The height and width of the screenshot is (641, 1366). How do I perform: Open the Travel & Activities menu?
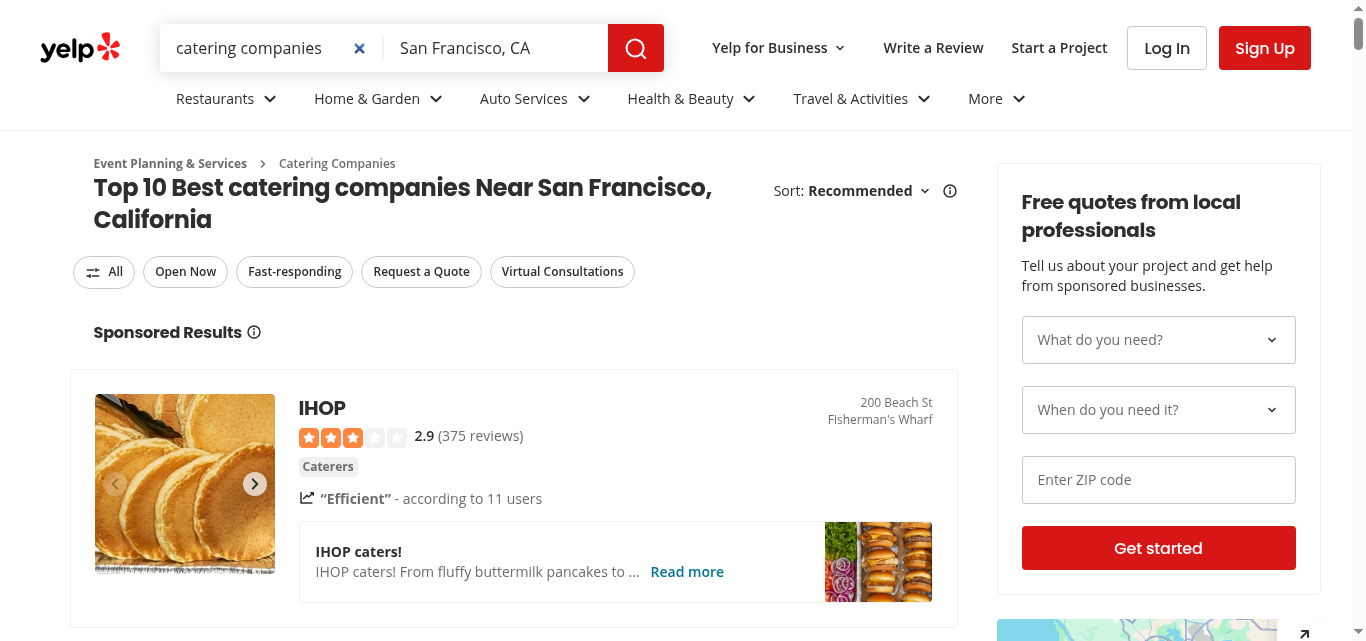click(862, 99)
